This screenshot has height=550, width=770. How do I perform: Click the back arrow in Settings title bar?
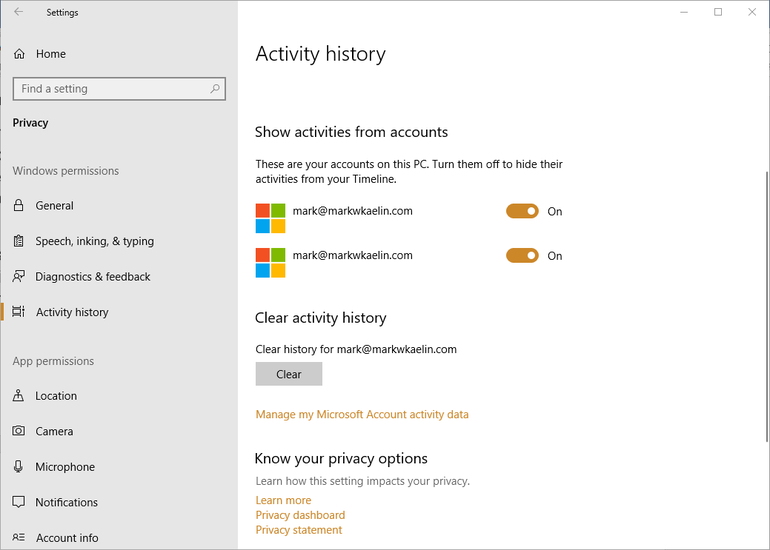click(x=19, y=12)
